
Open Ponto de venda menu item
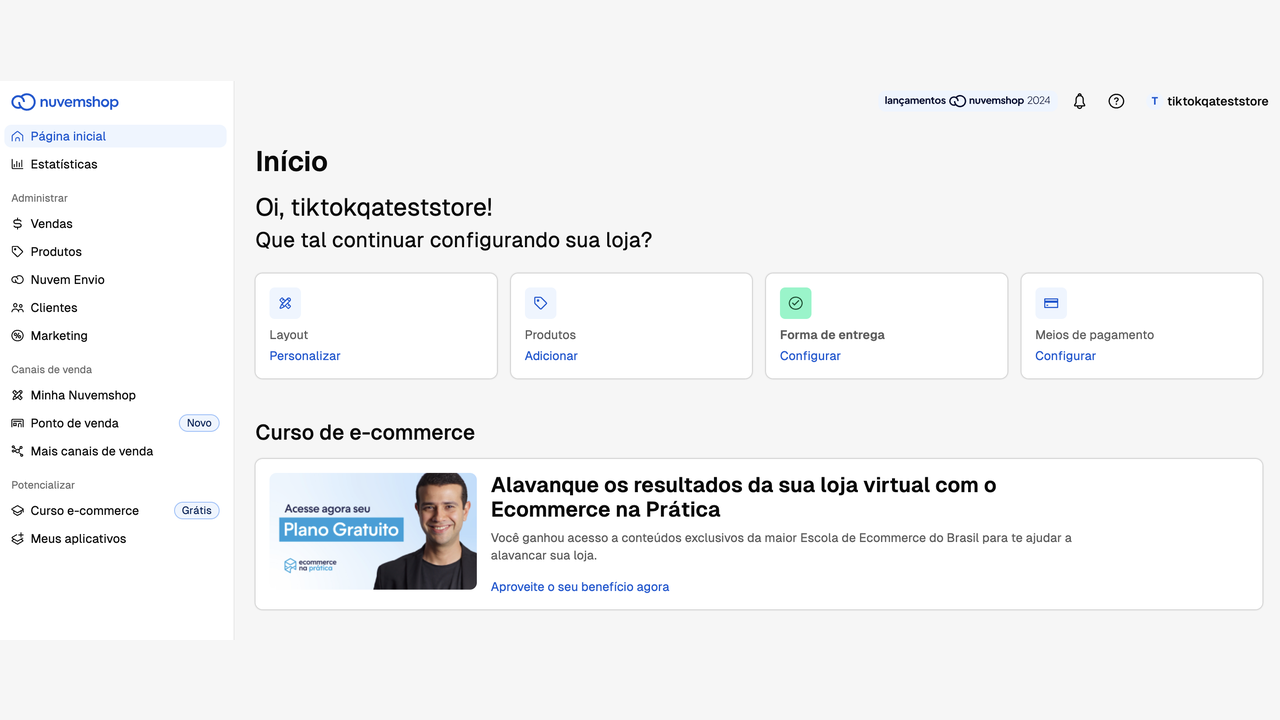74,423
